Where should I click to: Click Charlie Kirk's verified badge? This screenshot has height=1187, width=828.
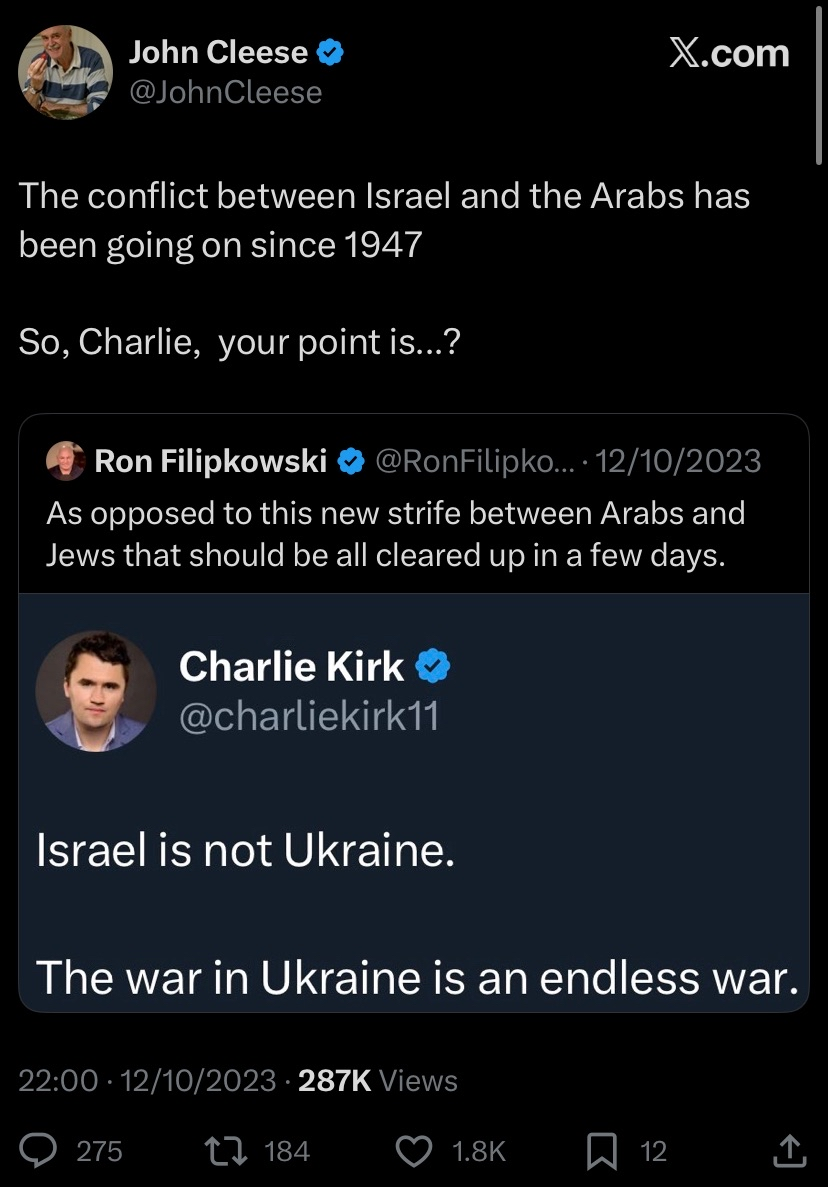tap(434, 666)
